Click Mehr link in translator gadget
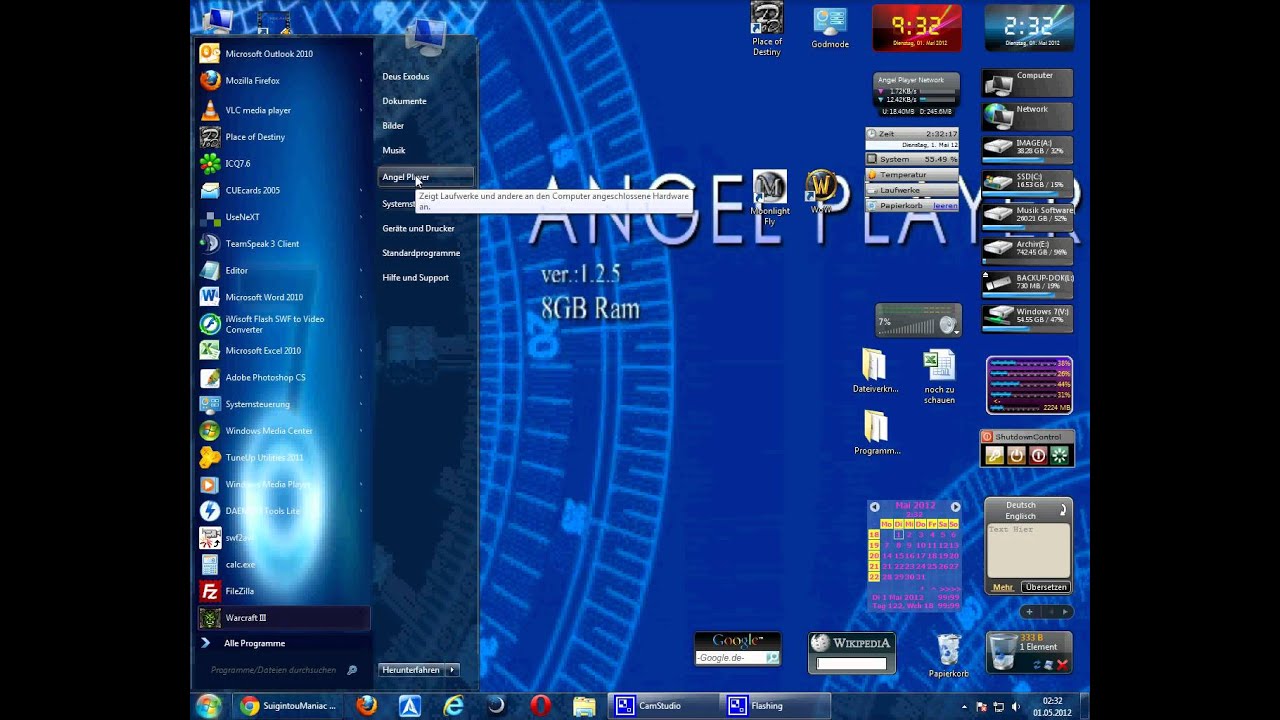The height and width of the screenshot is (720, 1280). 1003,587
